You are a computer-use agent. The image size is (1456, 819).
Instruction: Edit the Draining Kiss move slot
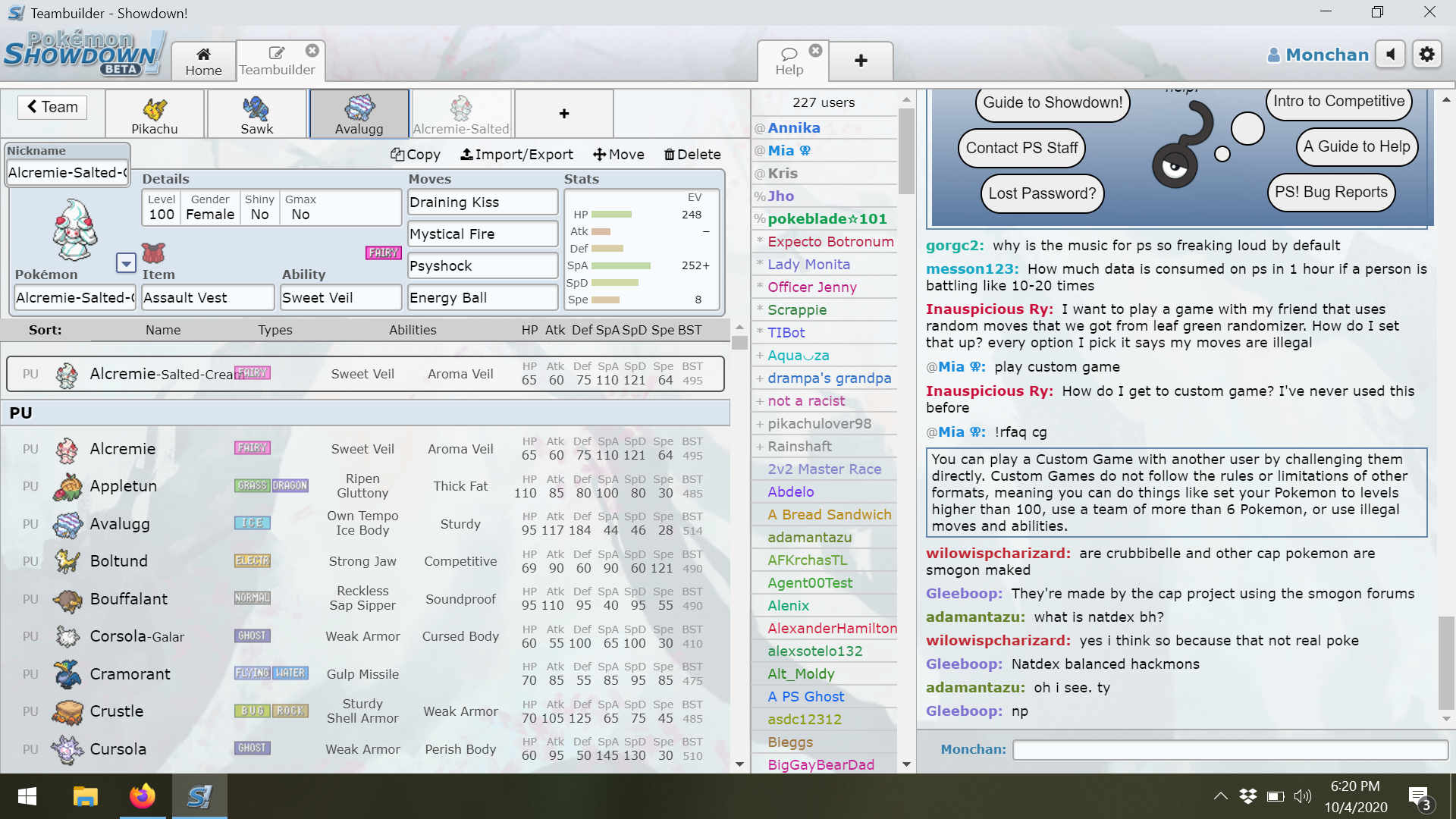point(483,202)
